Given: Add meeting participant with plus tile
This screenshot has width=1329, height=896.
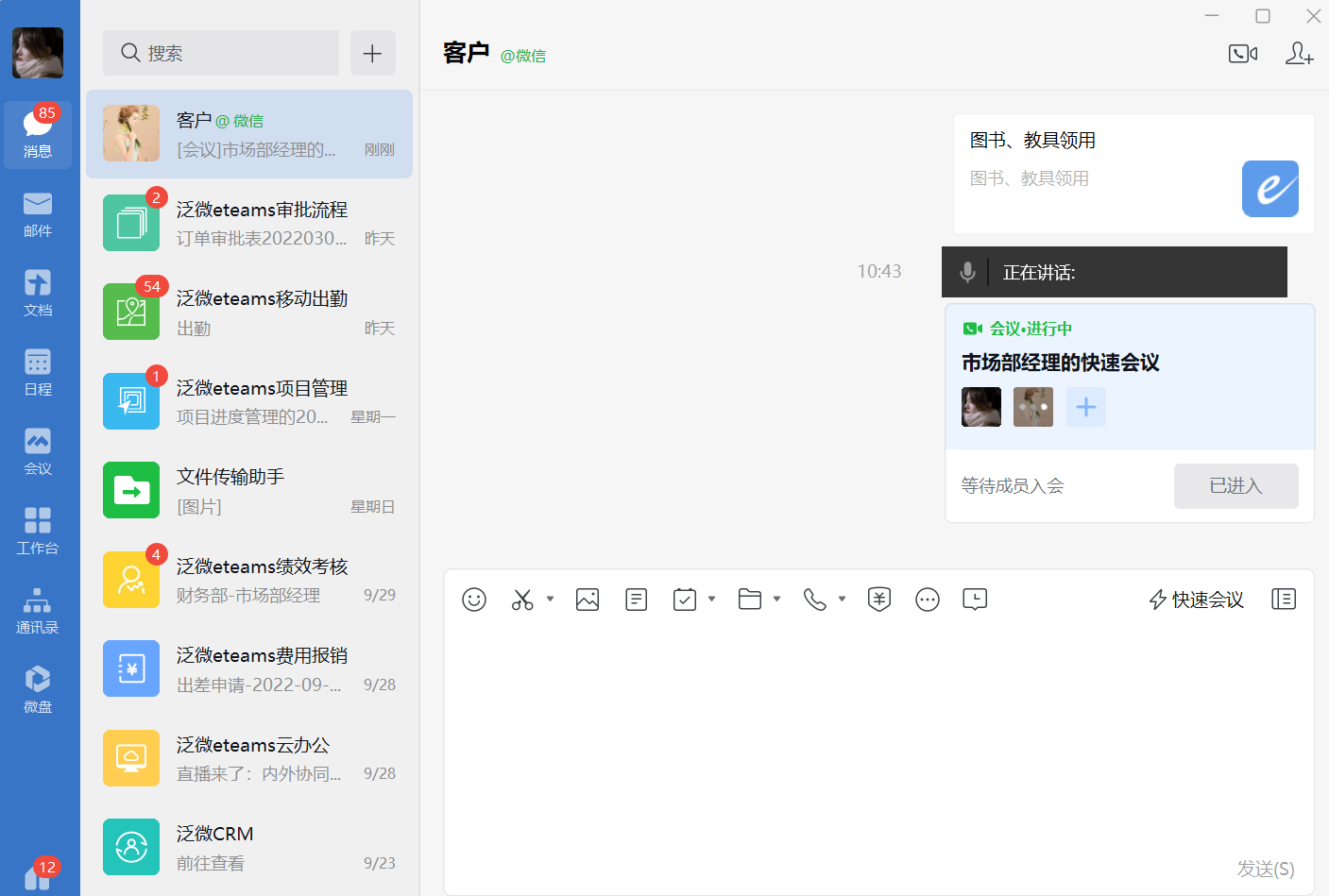Looking at the screenshot, I should 1086,407.
